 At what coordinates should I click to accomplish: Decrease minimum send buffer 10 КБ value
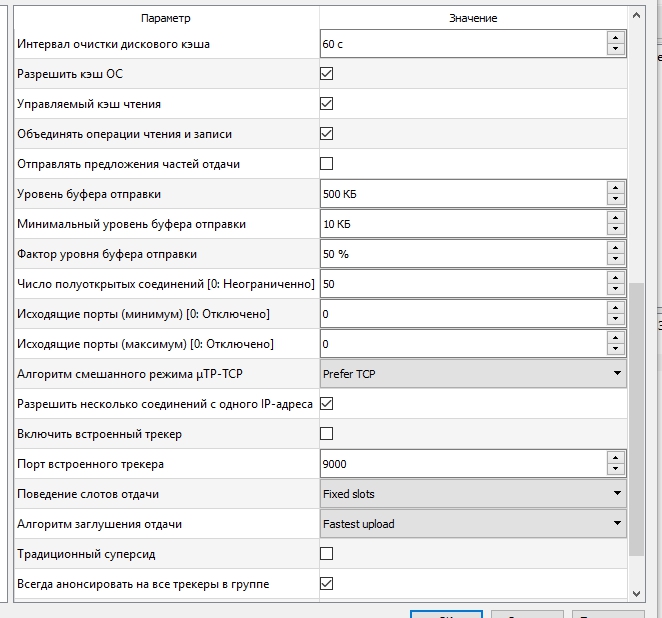tap(616, 229)
